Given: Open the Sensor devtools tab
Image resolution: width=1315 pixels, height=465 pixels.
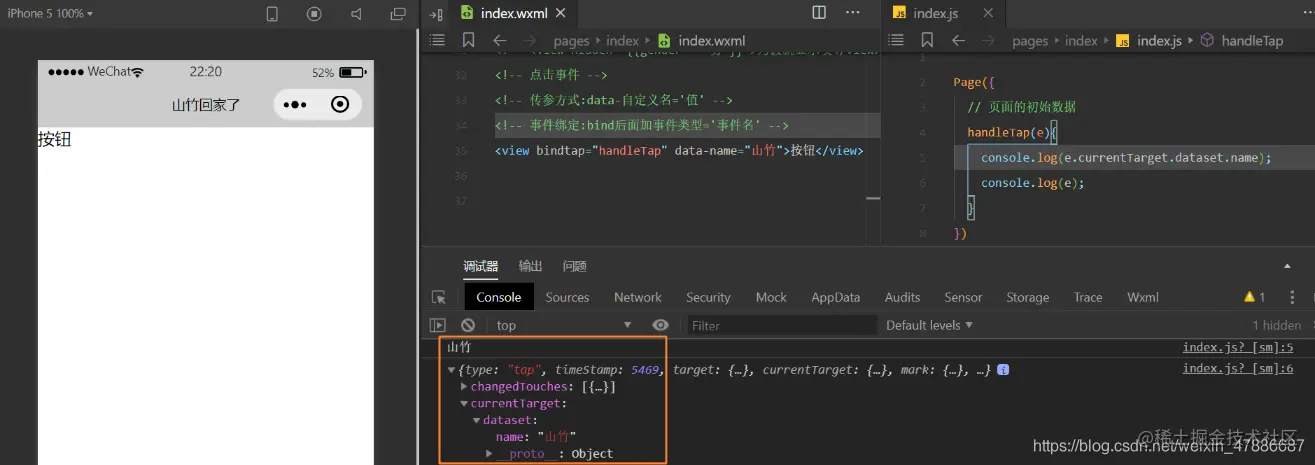Looking at the screenshot, I should coord(963,297).
